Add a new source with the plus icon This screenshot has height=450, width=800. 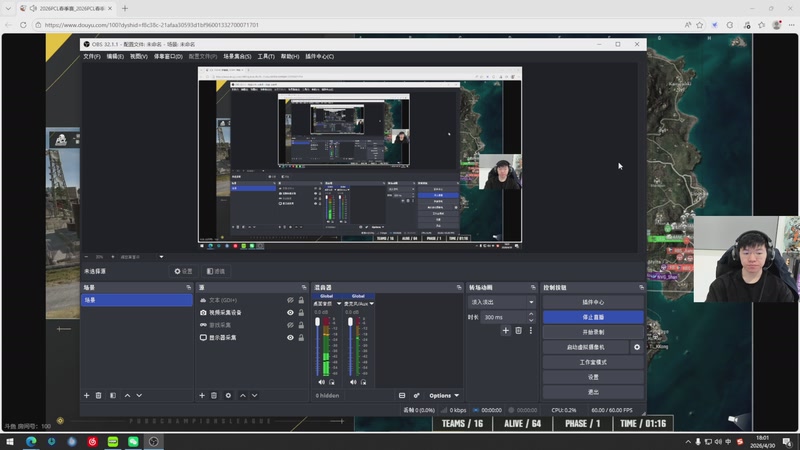point(202,395)
